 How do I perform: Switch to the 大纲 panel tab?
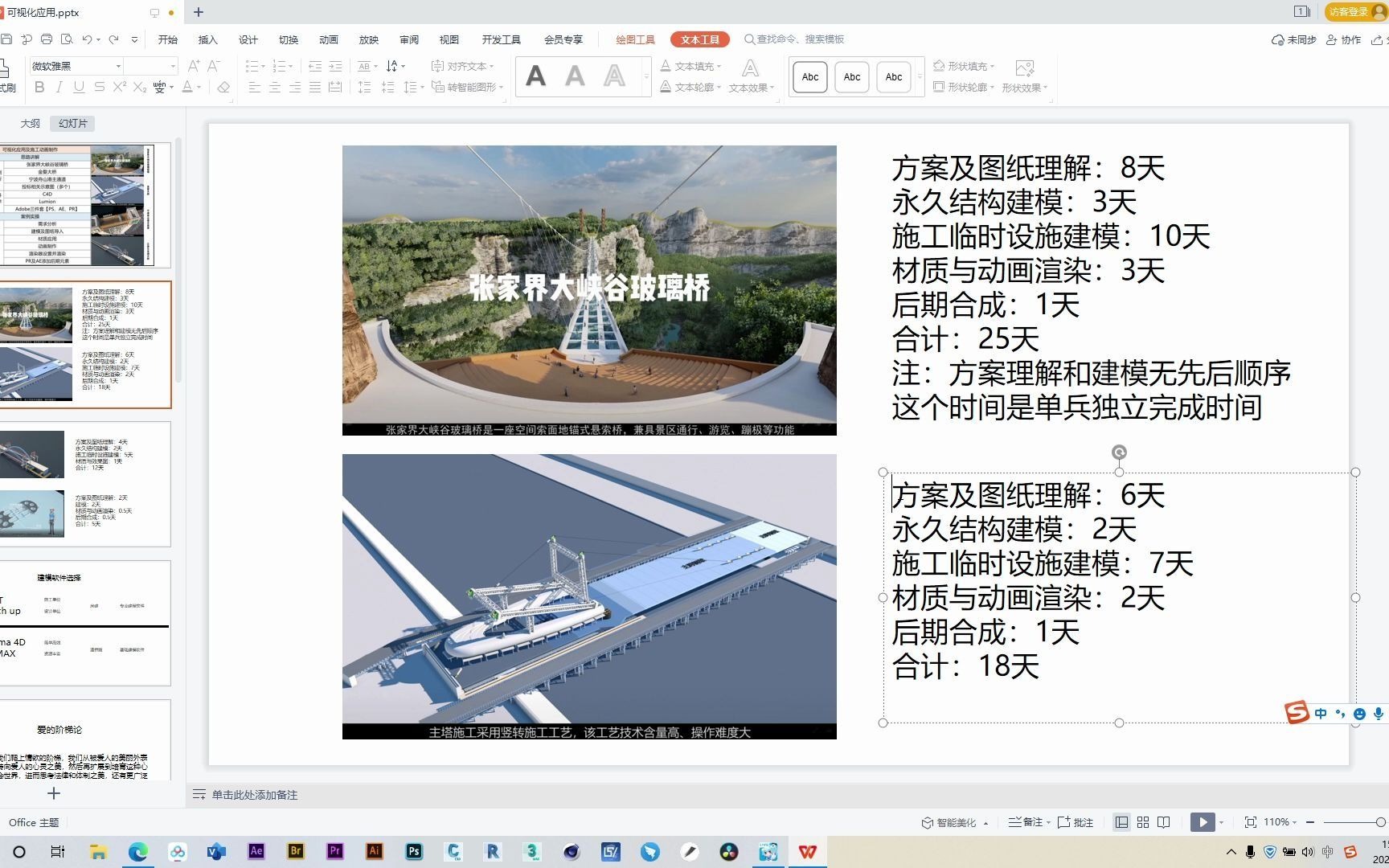[30, 123]
